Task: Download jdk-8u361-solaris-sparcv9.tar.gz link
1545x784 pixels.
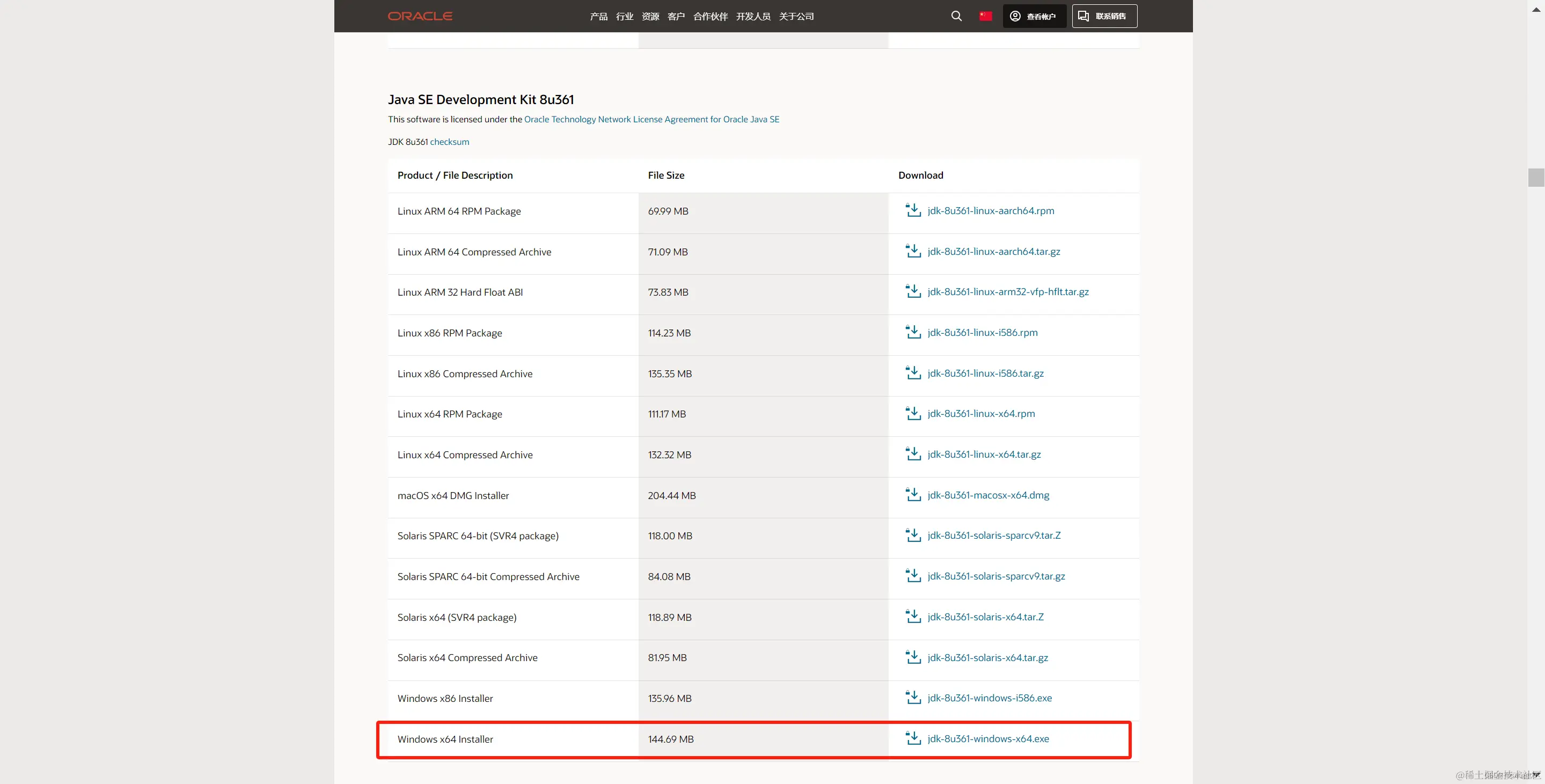Action: pyautogui.click(x=996, y=576)
